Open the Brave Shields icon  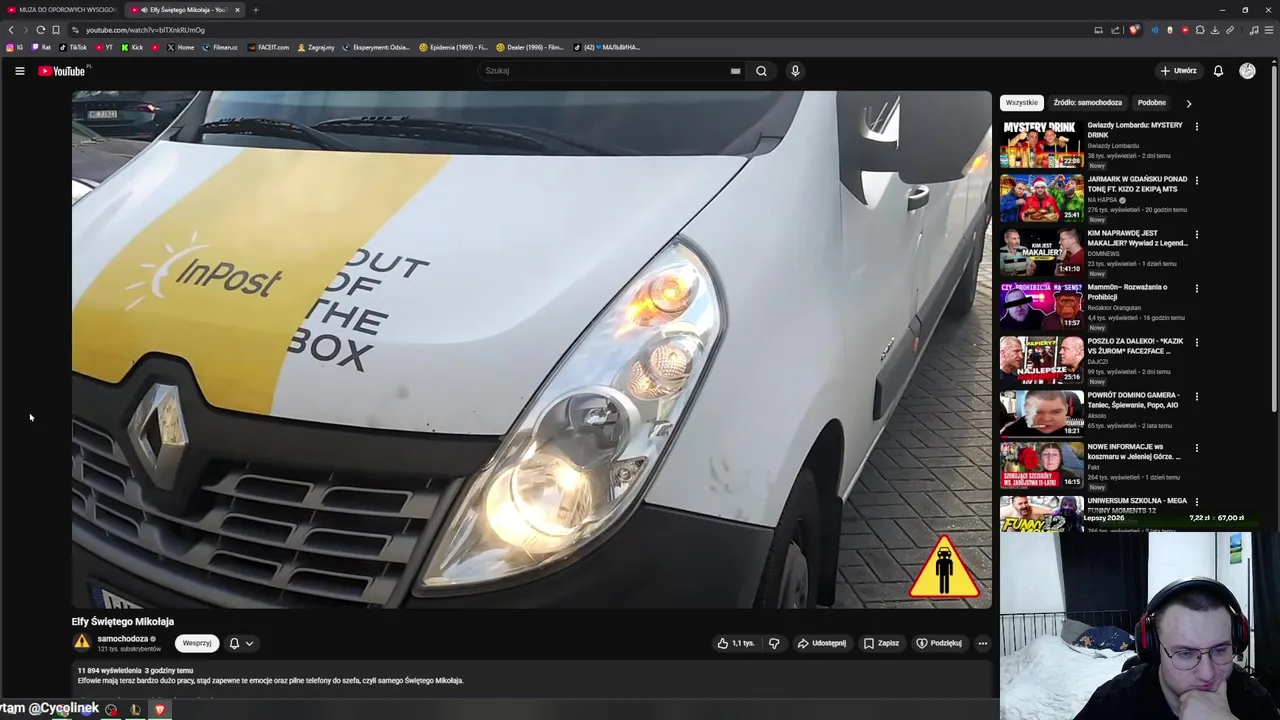[x=1134, y=30]
